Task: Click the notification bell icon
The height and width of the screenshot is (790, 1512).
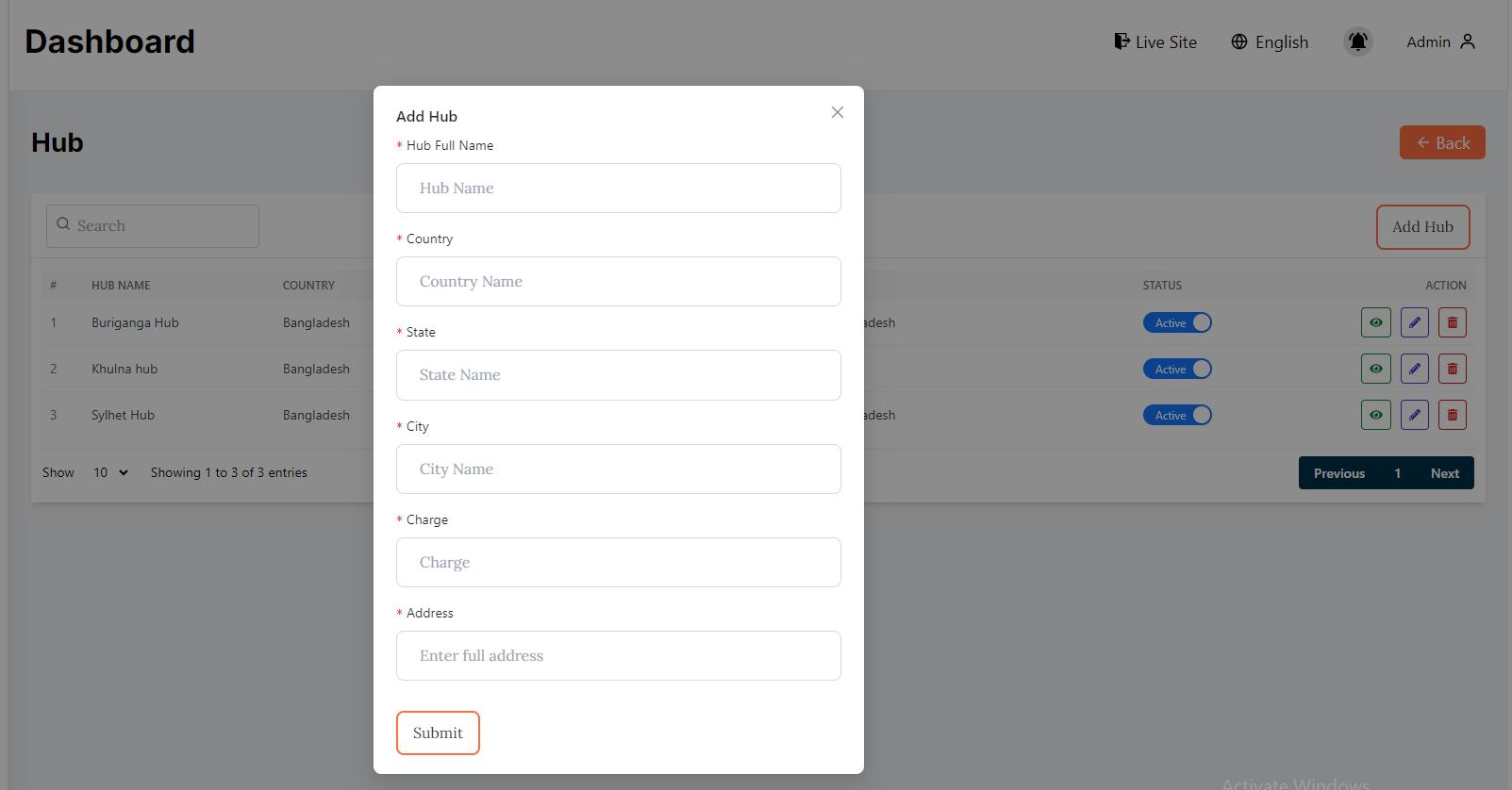Action: 1357,41
